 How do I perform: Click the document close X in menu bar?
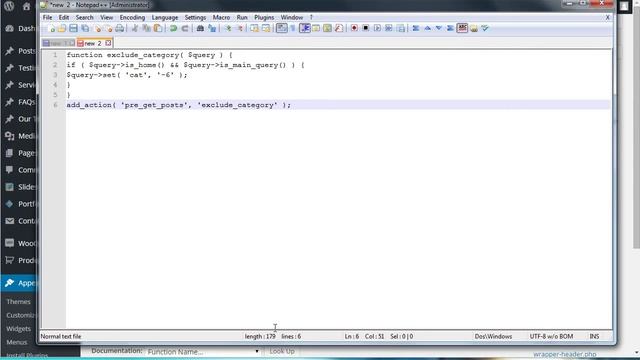point(607,17)
